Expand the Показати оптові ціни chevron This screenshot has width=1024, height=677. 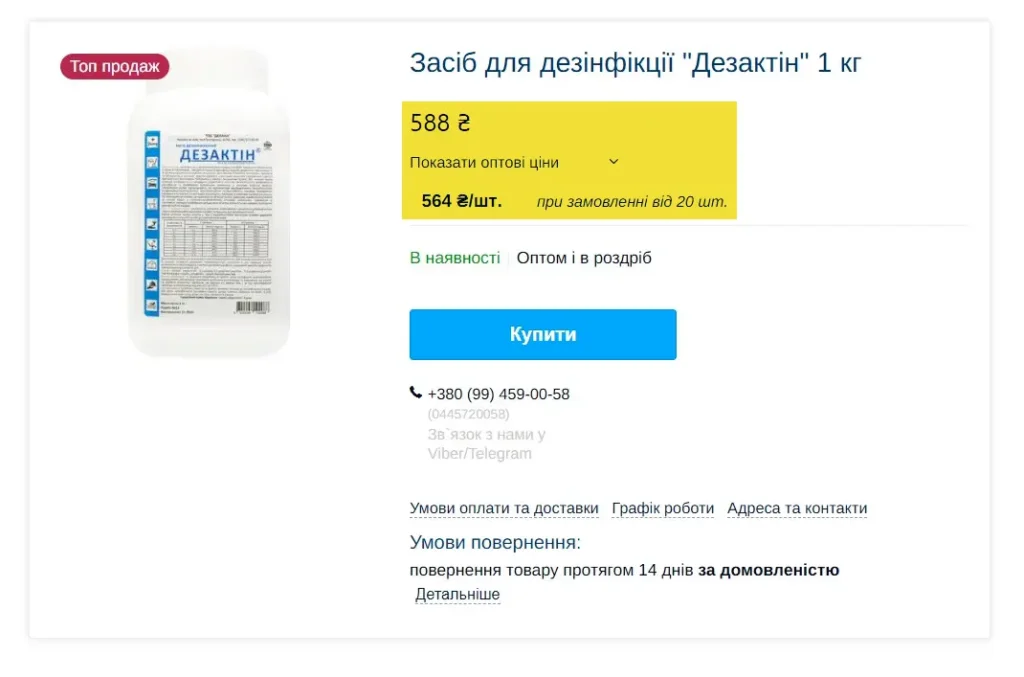point(613,161)
